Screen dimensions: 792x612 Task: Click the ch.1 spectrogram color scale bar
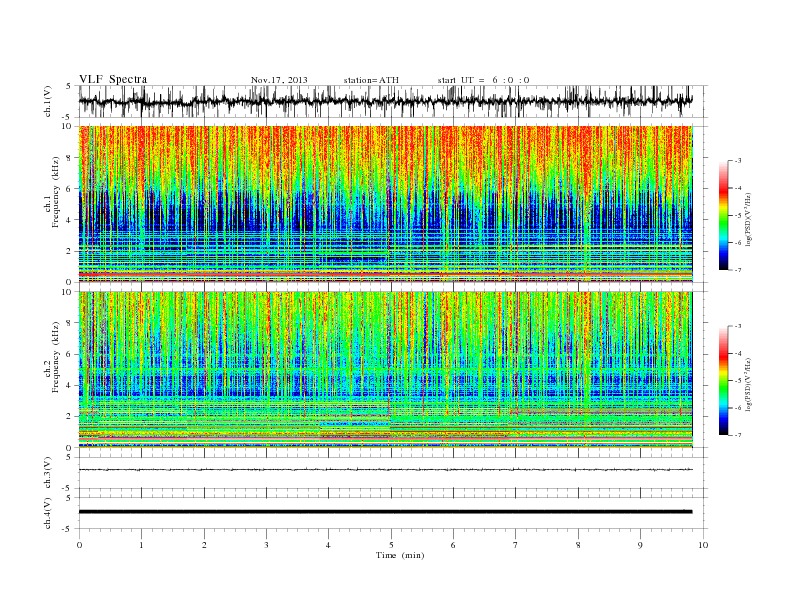(723, 215)
